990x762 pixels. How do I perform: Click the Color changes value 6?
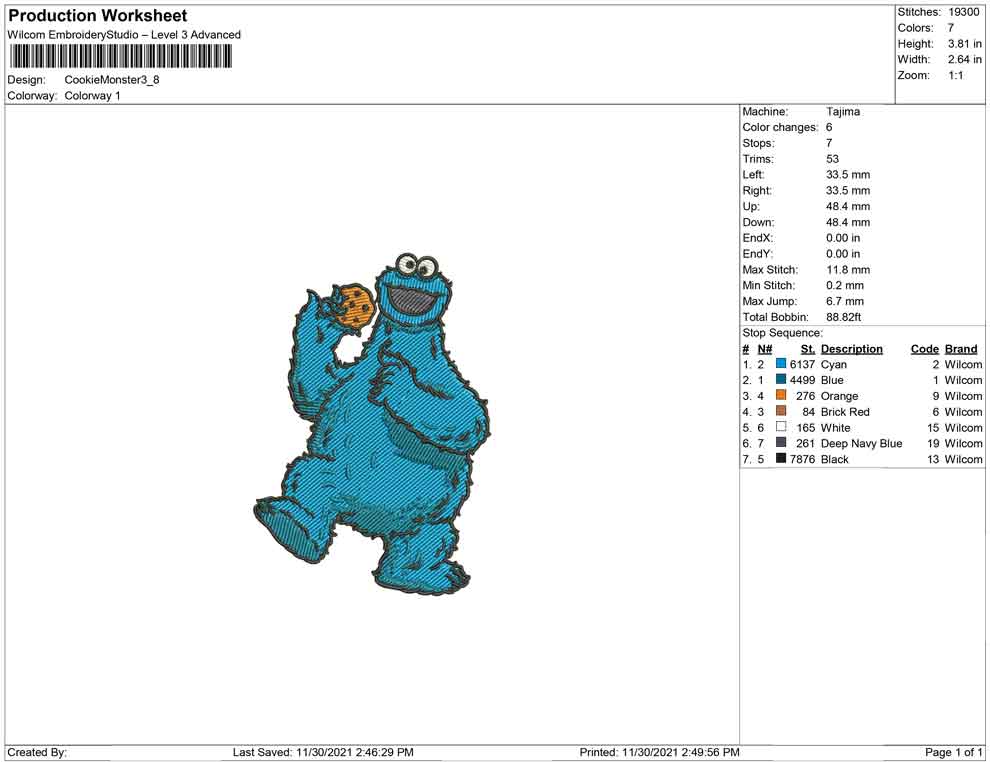pos(829,127)
